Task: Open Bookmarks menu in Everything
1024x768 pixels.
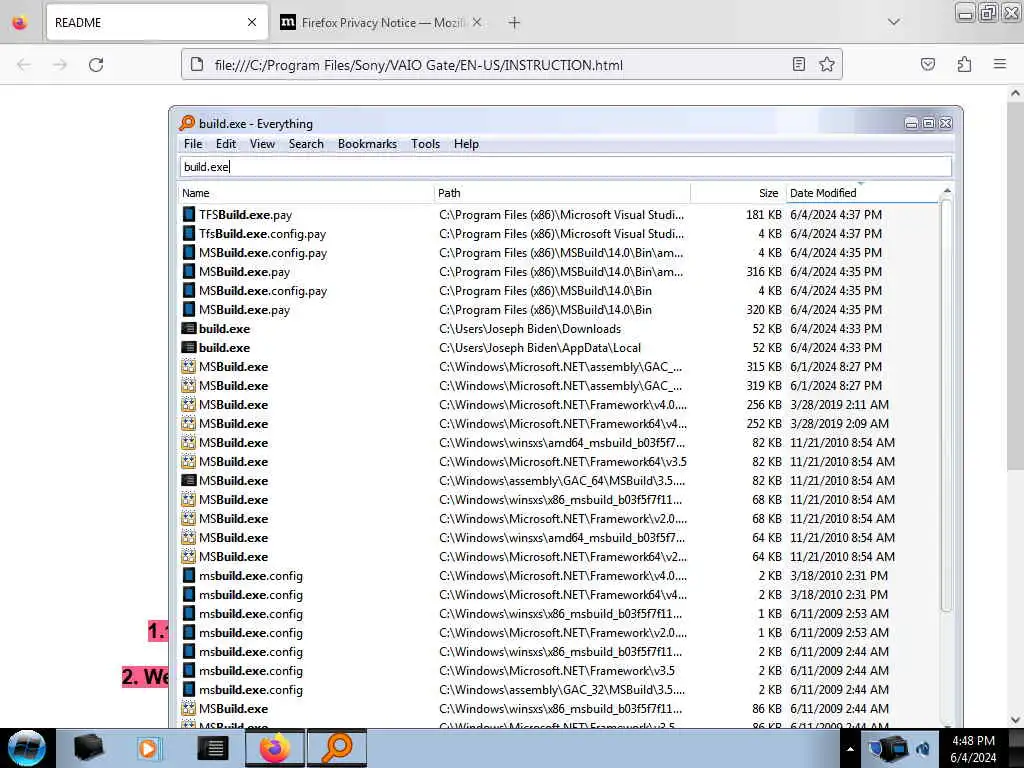Action: [x=367, y=144]
